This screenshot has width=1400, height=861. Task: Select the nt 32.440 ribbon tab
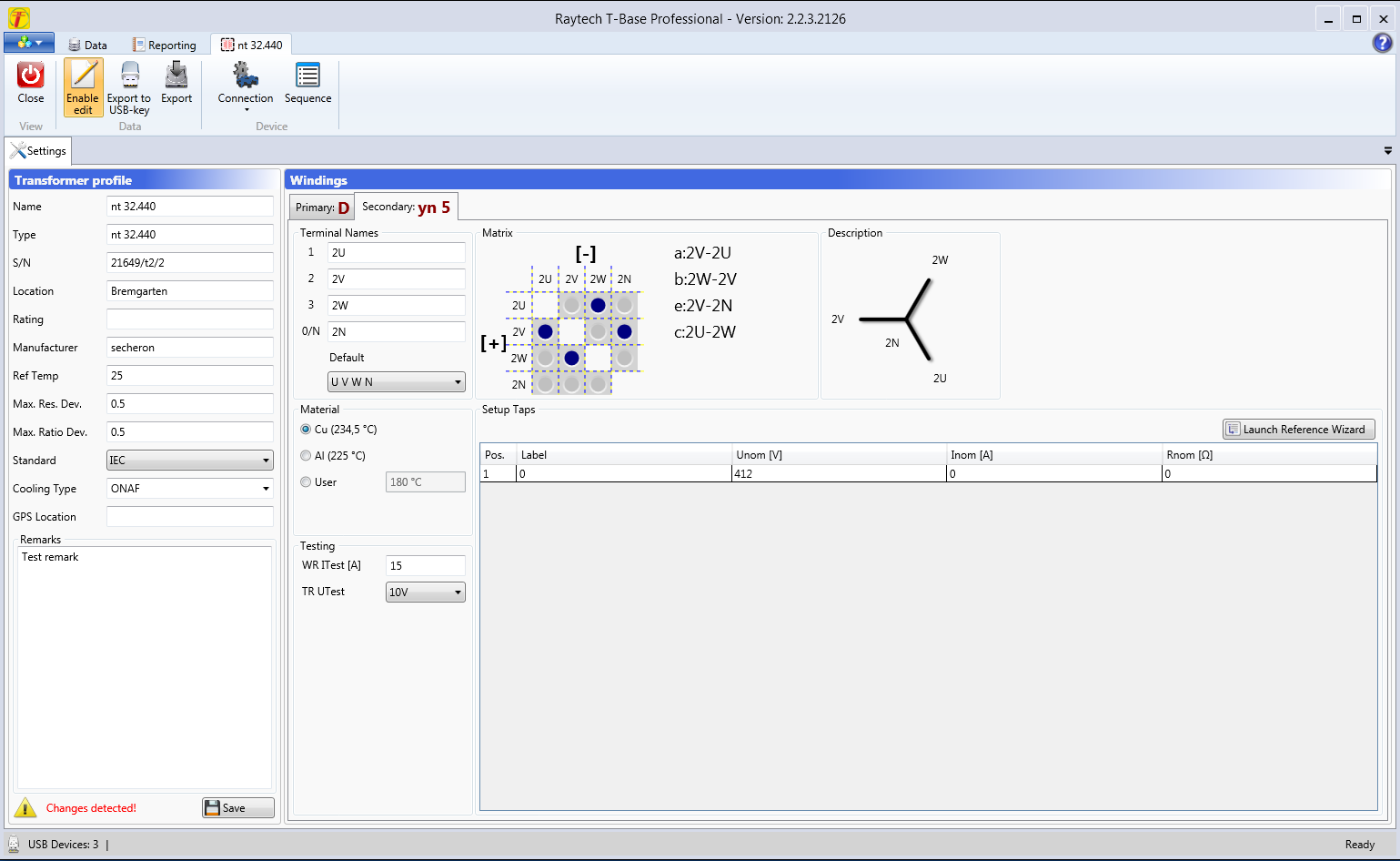[x=252, y=45]
